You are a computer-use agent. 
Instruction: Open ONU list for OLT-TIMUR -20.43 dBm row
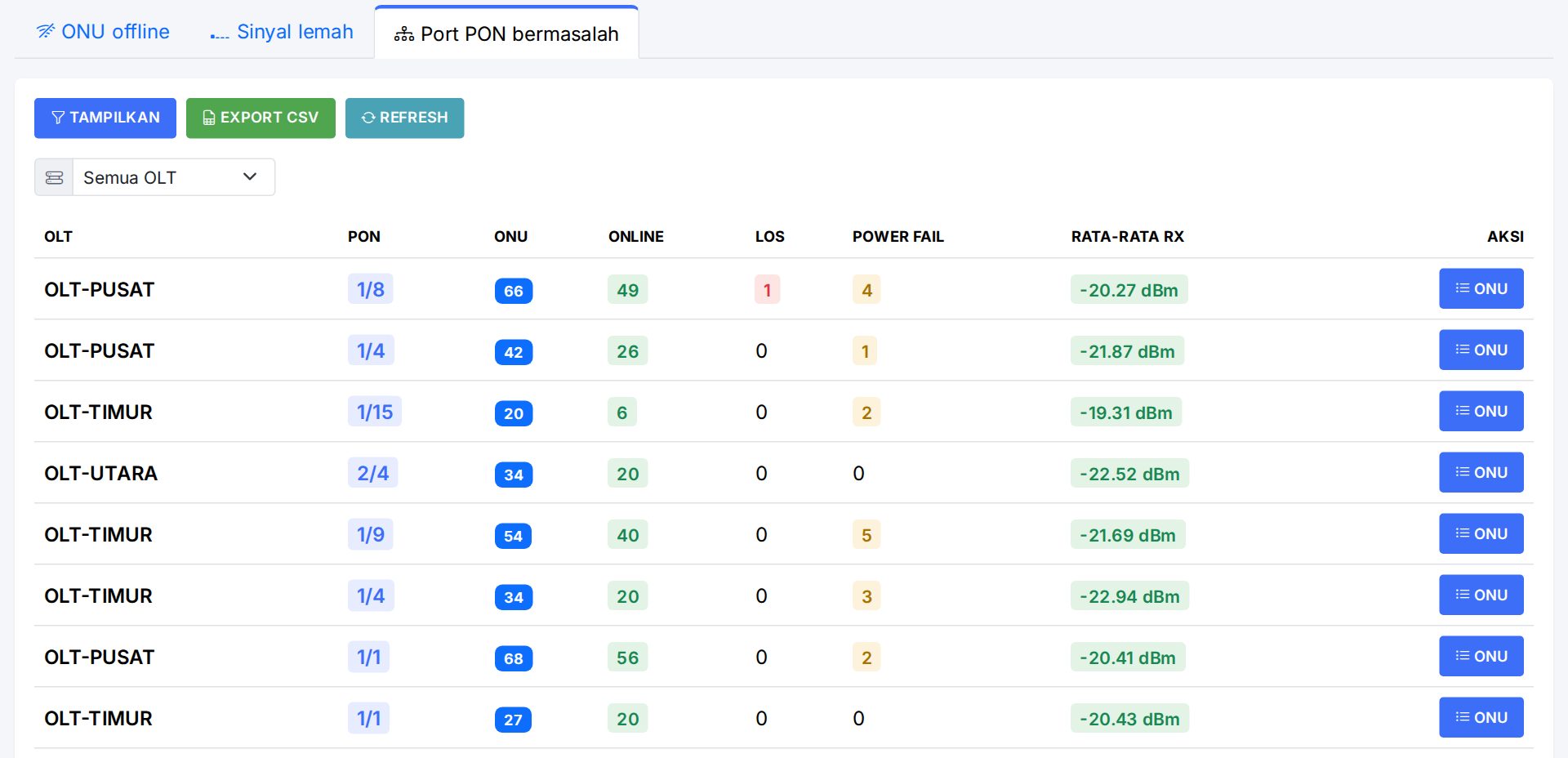[1481, 717]
